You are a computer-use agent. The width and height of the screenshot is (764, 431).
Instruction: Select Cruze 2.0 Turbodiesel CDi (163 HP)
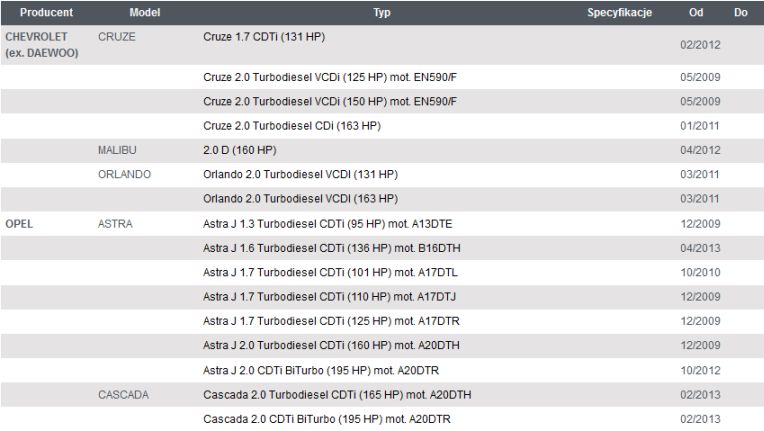click(x=292, y=126)
